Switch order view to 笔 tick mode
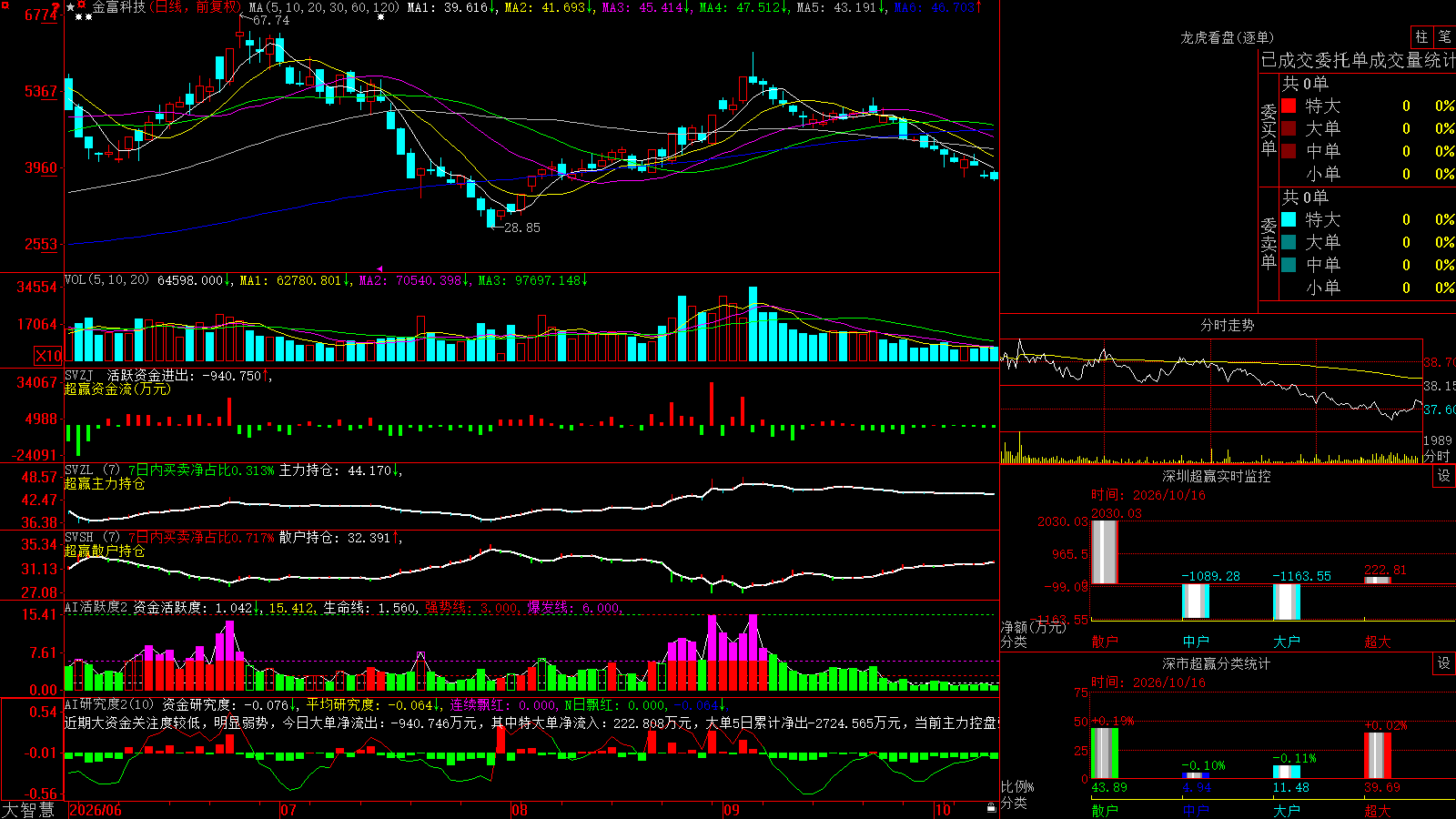This screenshot has width=1456, height=819. point(1445,36)
